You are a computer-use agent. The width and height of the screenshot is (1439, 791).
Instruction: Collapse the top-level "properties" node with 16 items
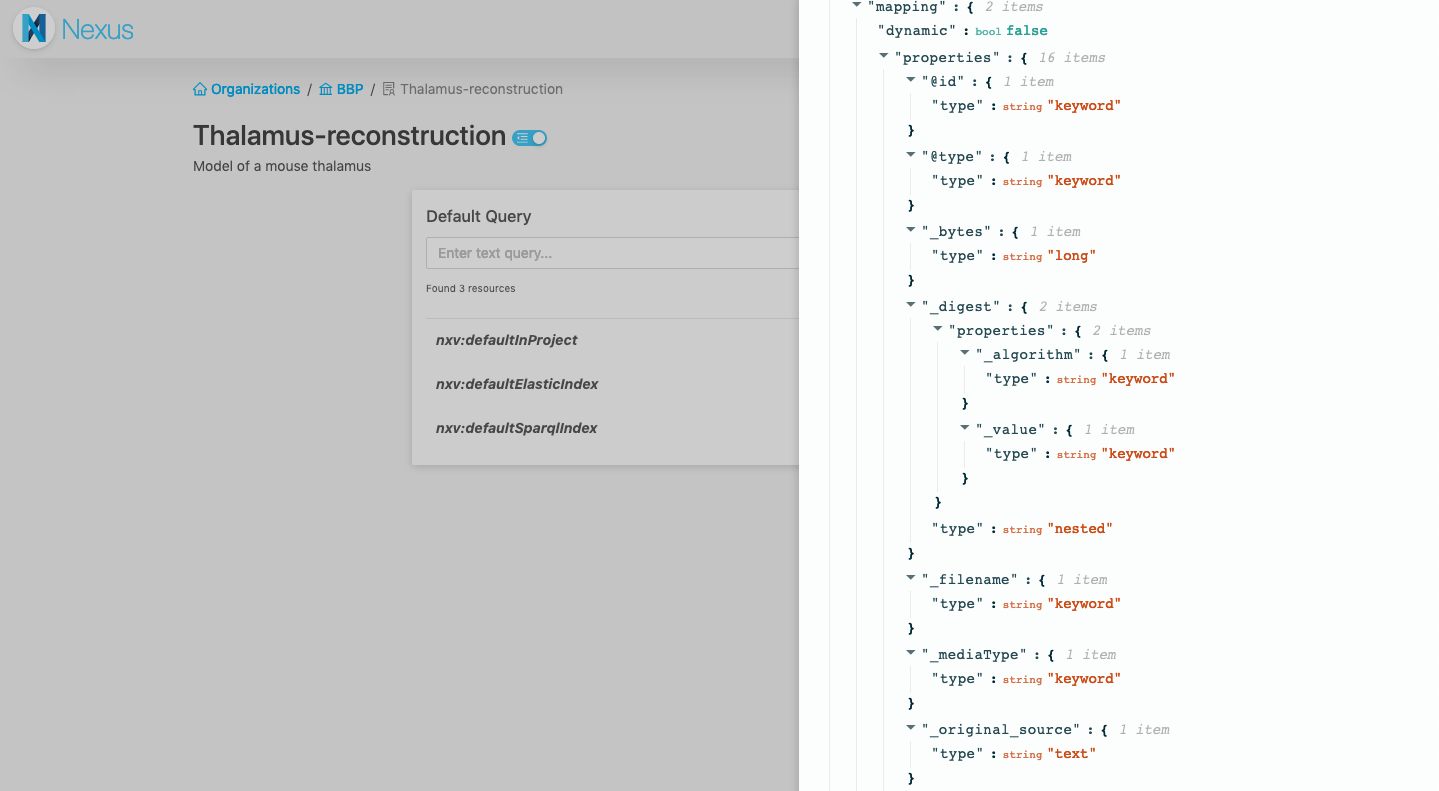click(x=884, y=57)
